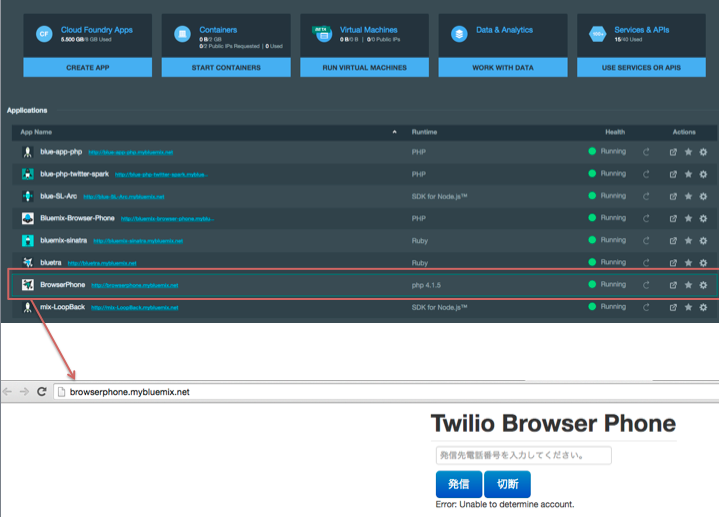Click browser back arrow
Image resolution: width=719 pixels, height=517 pixels.
8,392
